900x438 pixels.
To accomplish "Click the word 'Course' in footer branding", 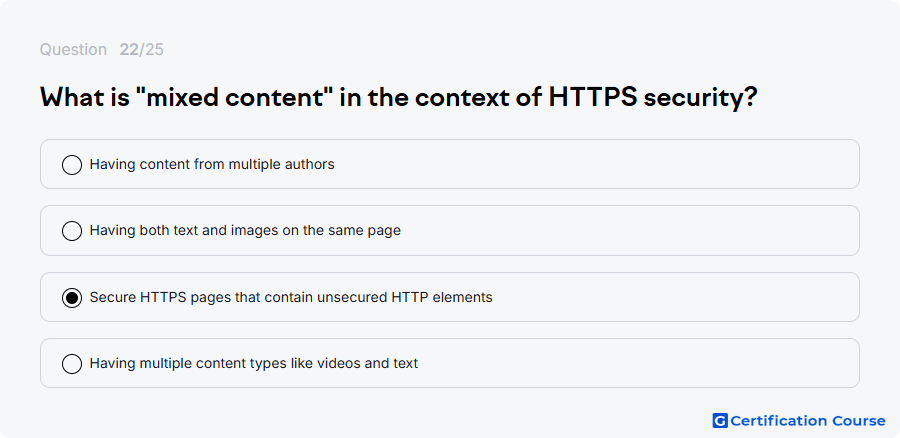I will click(859, 421).
